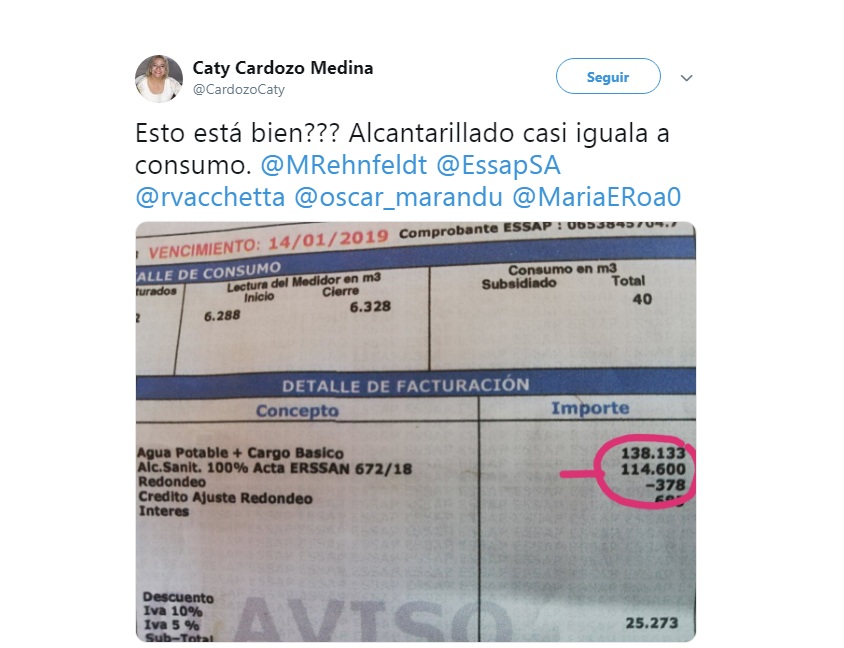Click the tweet text 'Esto está bien???'
This screenshot has height=648, width=844.
pos(237,133)
